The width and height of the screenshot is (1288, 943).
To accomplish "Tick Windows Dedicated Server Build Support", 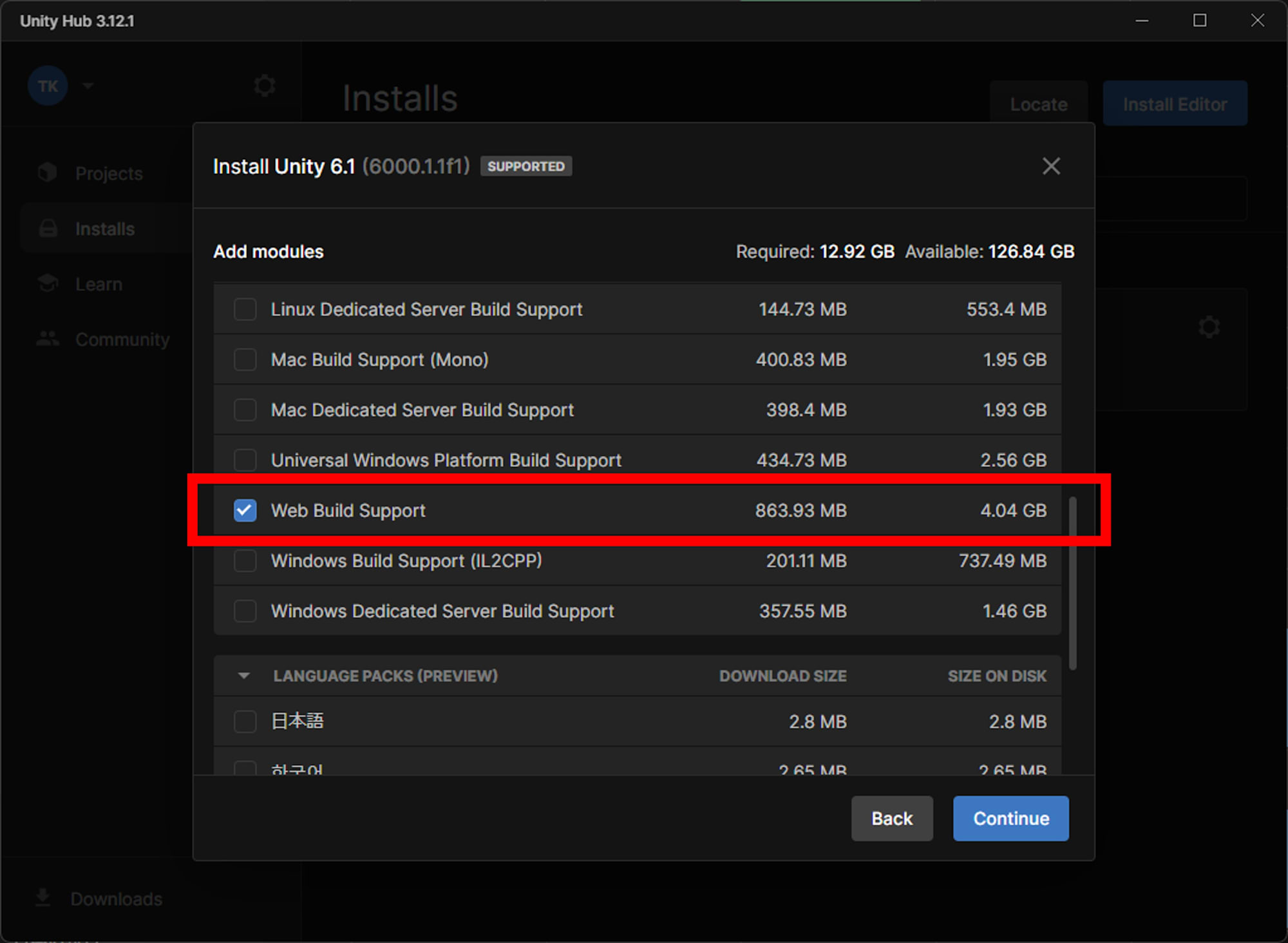I will click(245, 611).
